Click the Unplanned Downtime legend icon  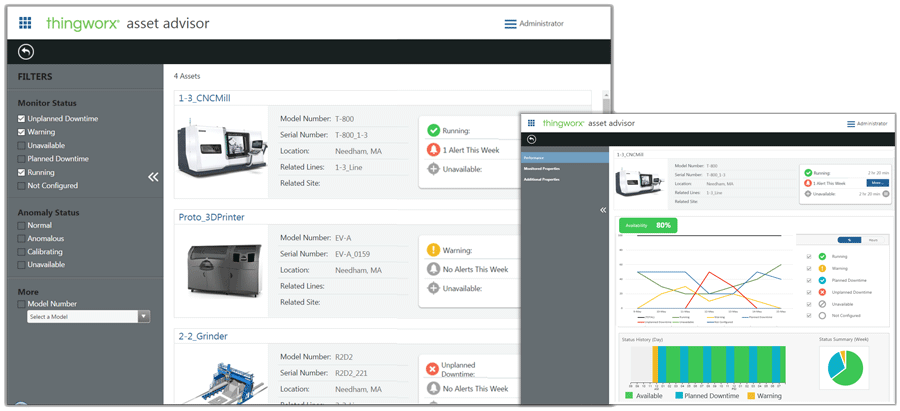point(822,292)
